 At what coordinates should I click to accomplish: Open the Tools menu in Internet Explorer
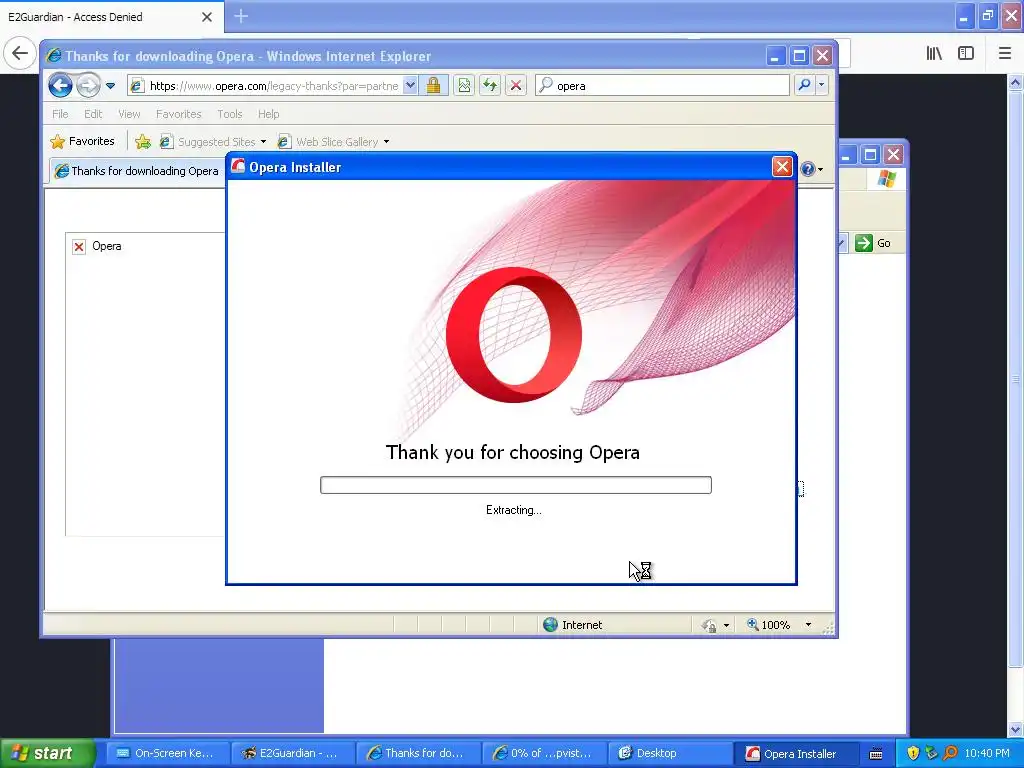tap(230, 114)
